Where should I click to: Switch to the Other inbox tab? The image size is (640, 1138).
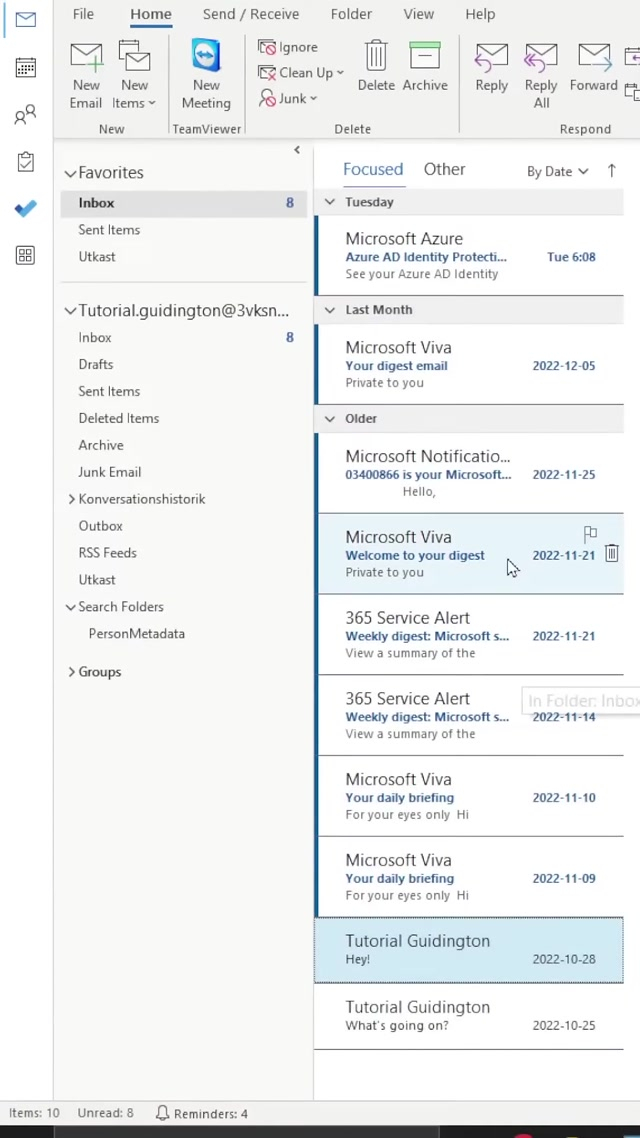(444, 170)
